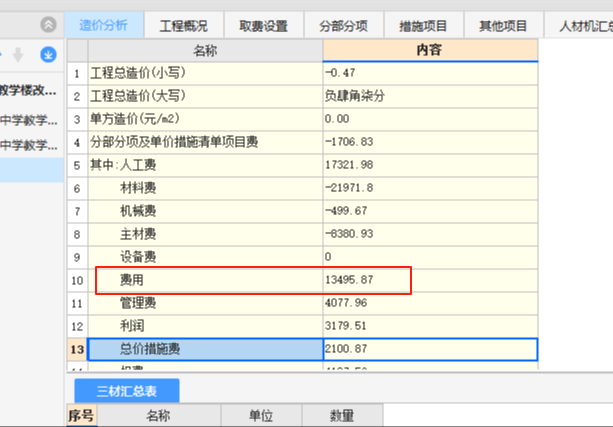The height and width of the screenshot is (427, 613).
Task: Click the gray down arrow icon
Action: pos(18,55)
